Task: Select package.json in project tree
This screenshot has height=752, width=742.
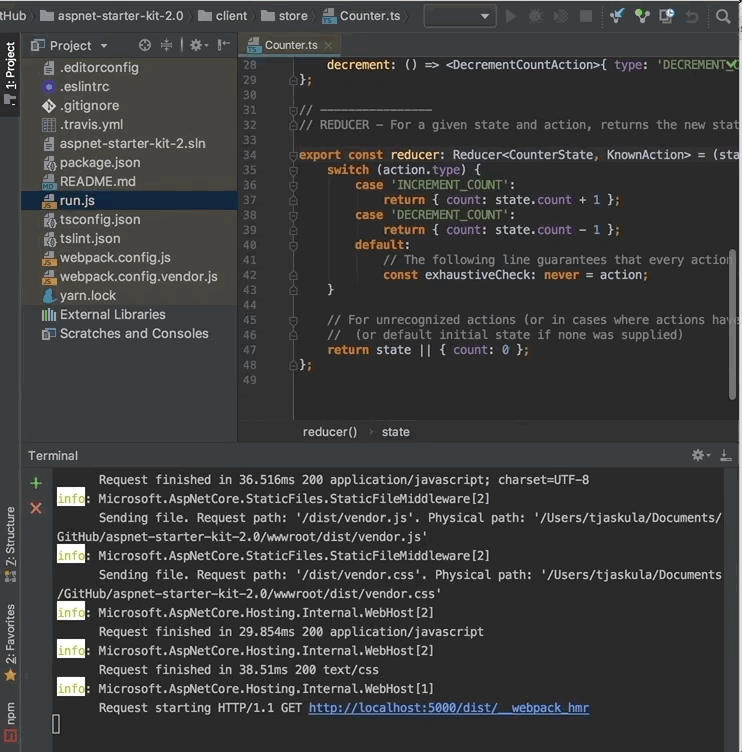Action: click(x=130, y=163)
